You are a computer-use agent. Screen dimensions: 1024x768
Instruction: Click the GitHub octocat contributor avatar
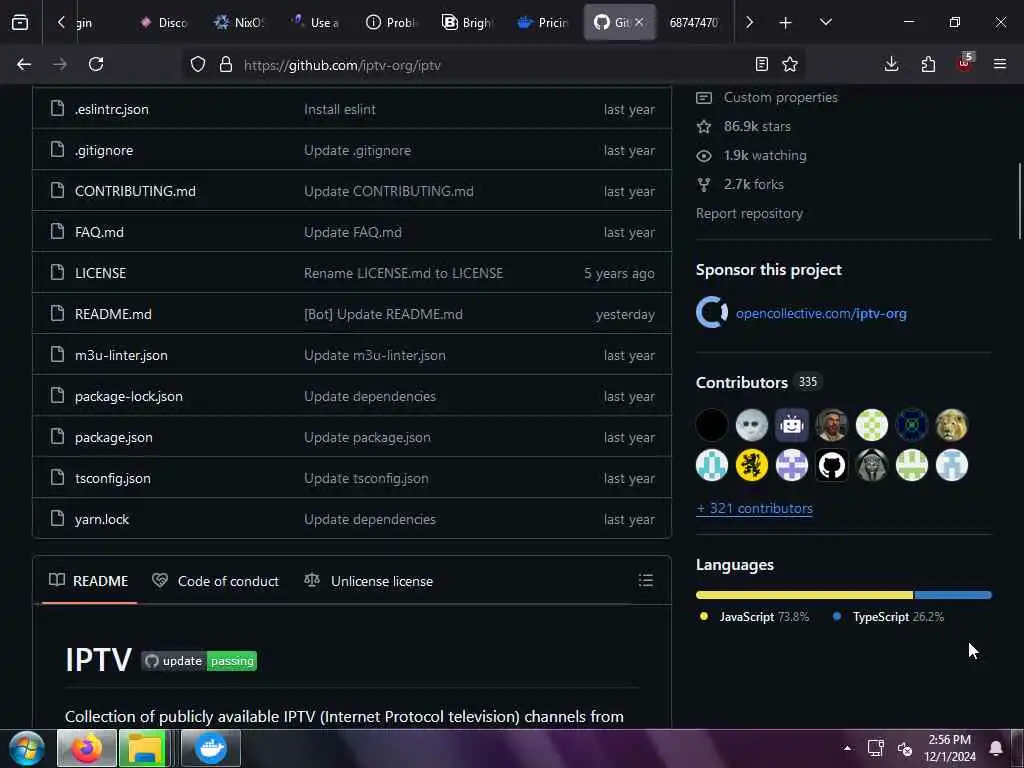click(831, 466)
